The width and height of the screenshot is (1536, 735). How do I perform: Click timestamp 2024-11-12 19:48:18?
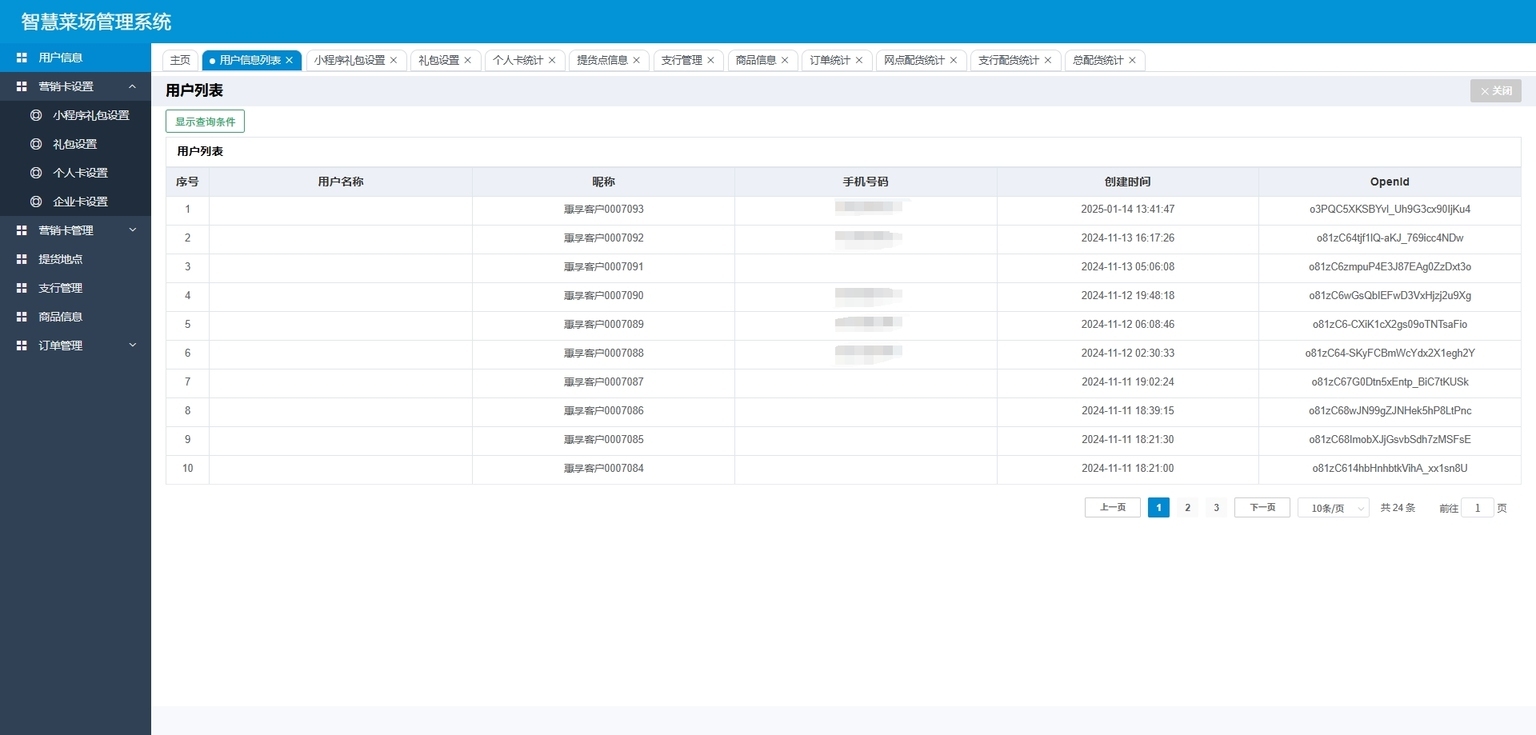pos(1128,296)
